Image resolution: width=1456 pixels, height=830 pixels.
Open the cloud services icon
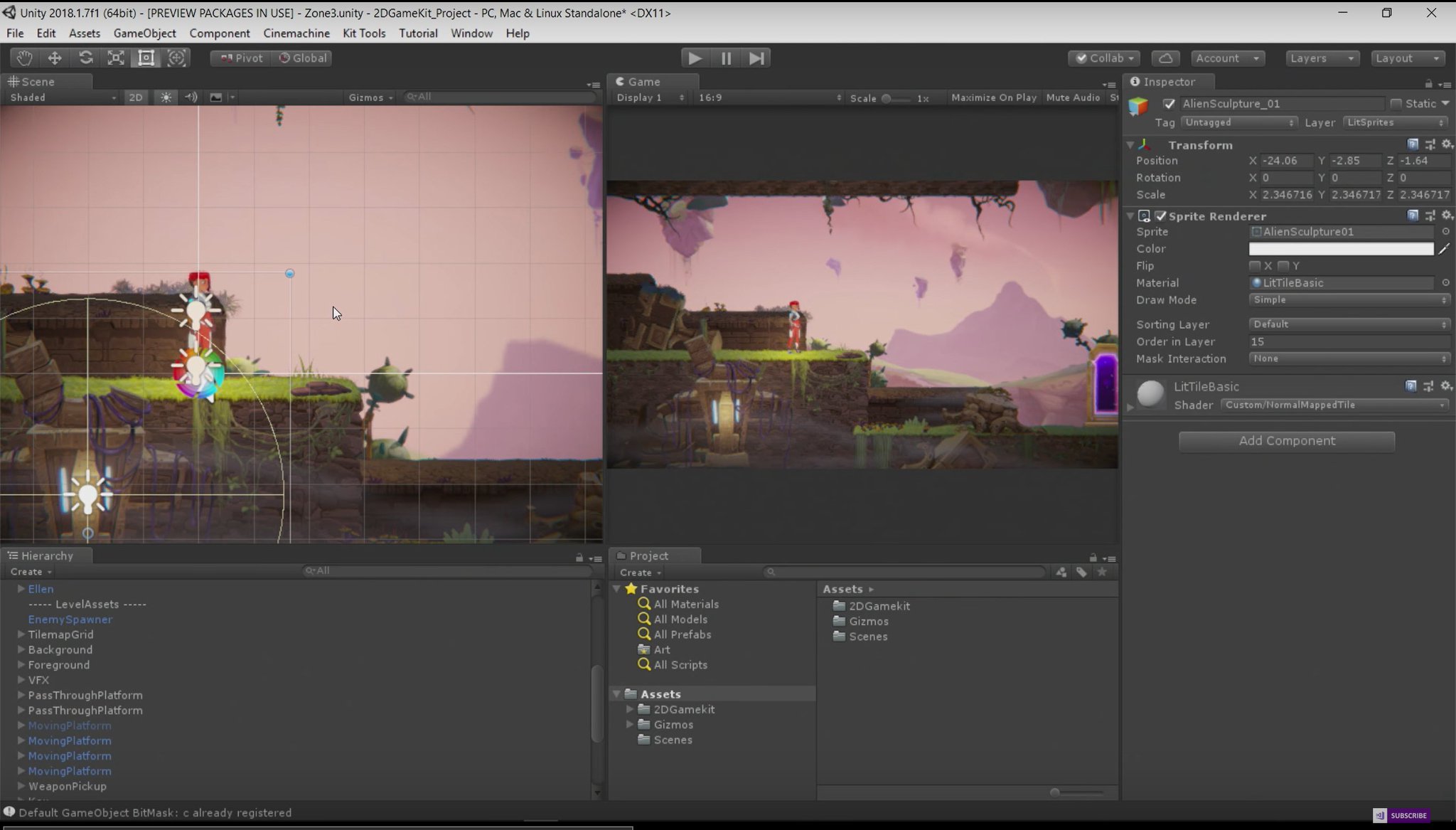[1165, 58]
